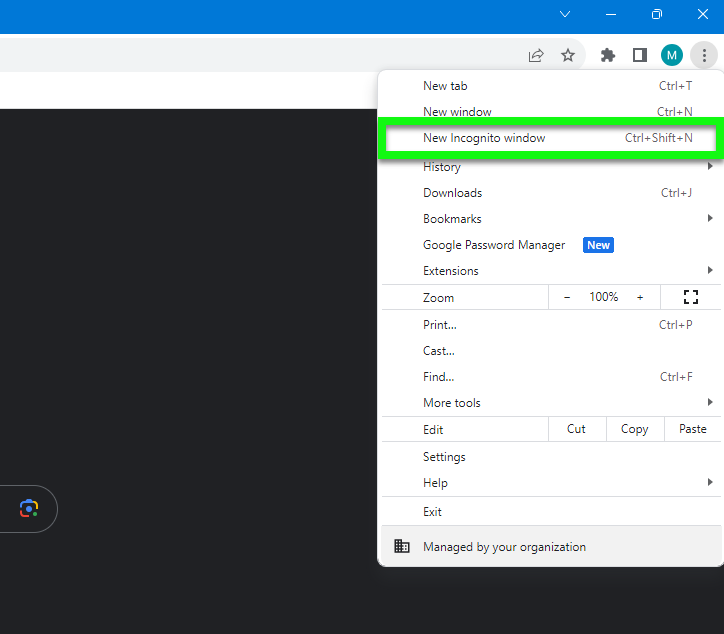This screenshot has height=634, width=724.
Task: Click the fullscreen icon in Zoom row
Action: [x=690, y=297]
